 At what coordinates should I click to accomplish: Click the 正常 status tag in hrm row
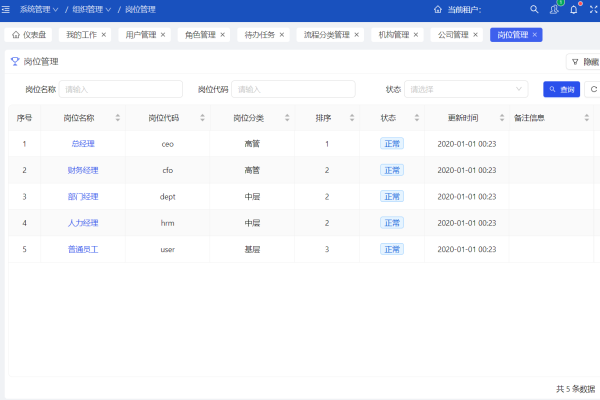click(392, 223)
